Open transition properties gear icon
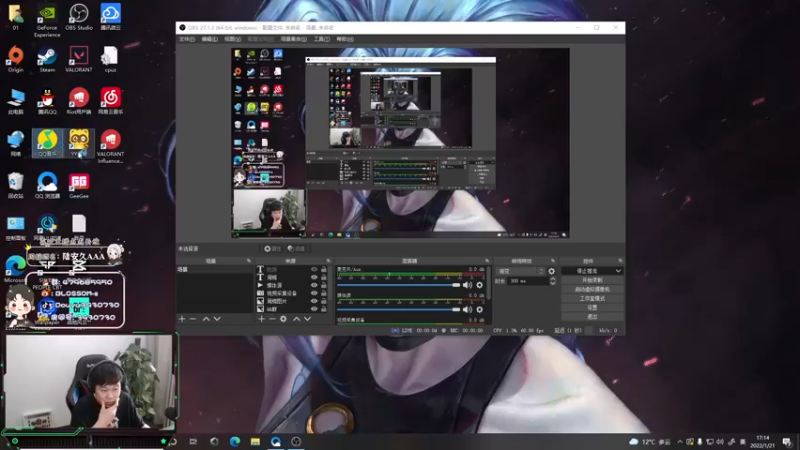 pos(552,271)
